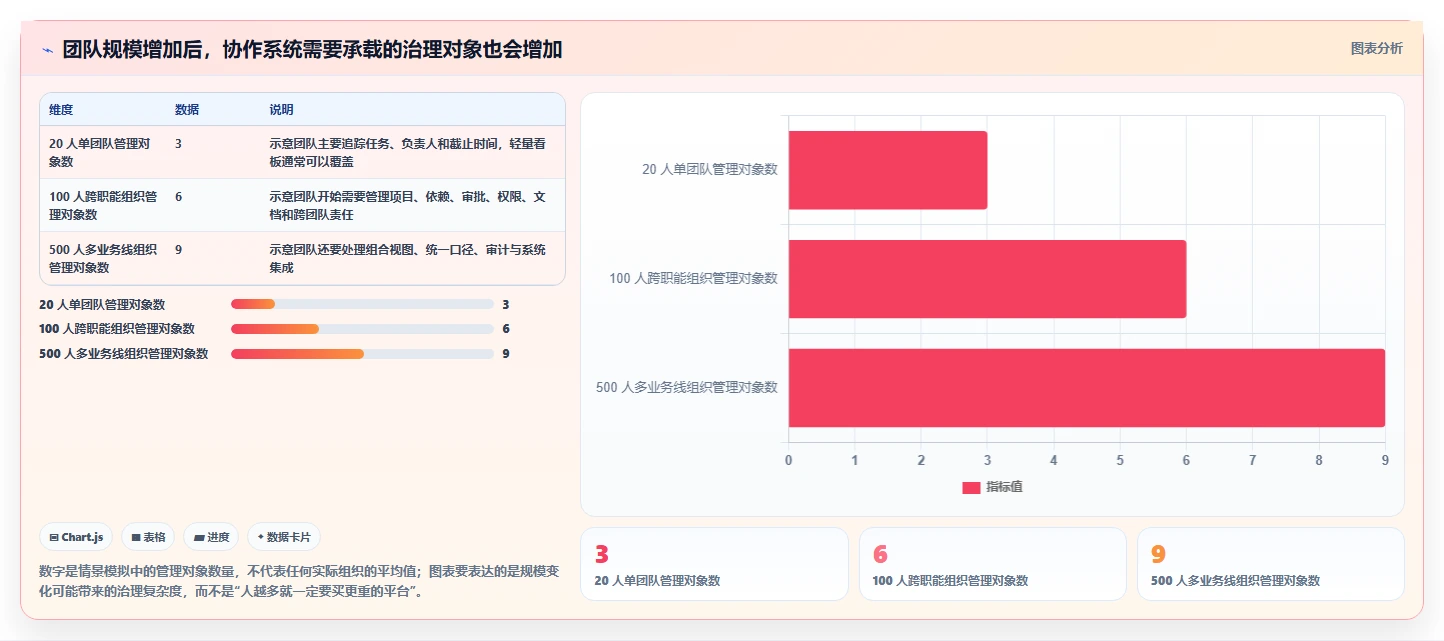Select the 表格 tag chip

(x=148, y=537)
